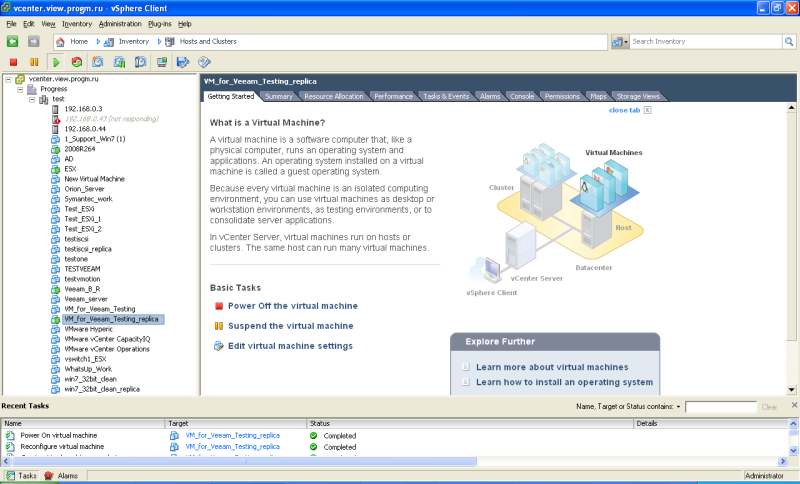This screenshot has height=484, width=800.
Task: Click the Clear filter button
Action: click(769, 407)
